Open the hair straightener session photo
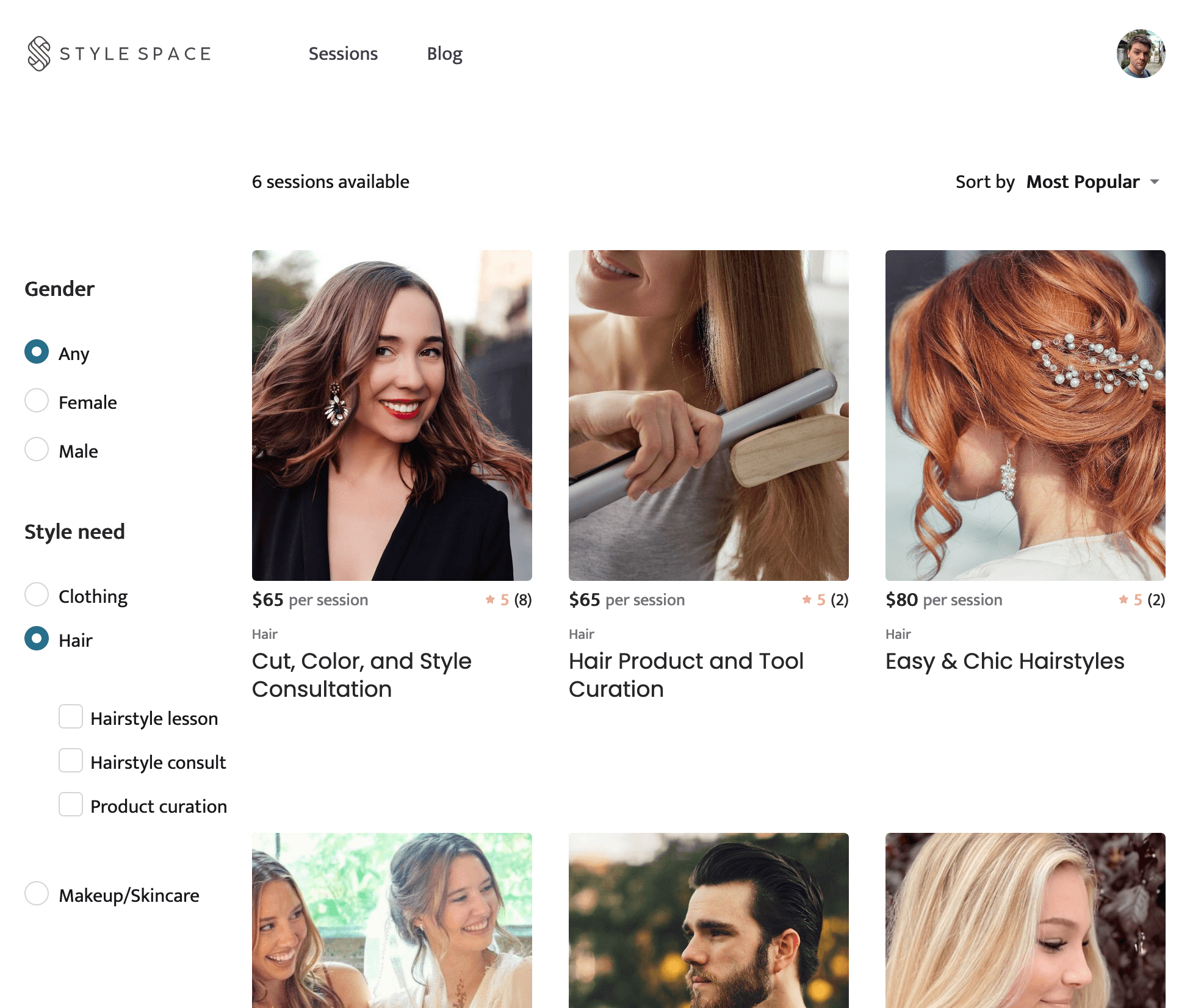 (x=709, y=415)
